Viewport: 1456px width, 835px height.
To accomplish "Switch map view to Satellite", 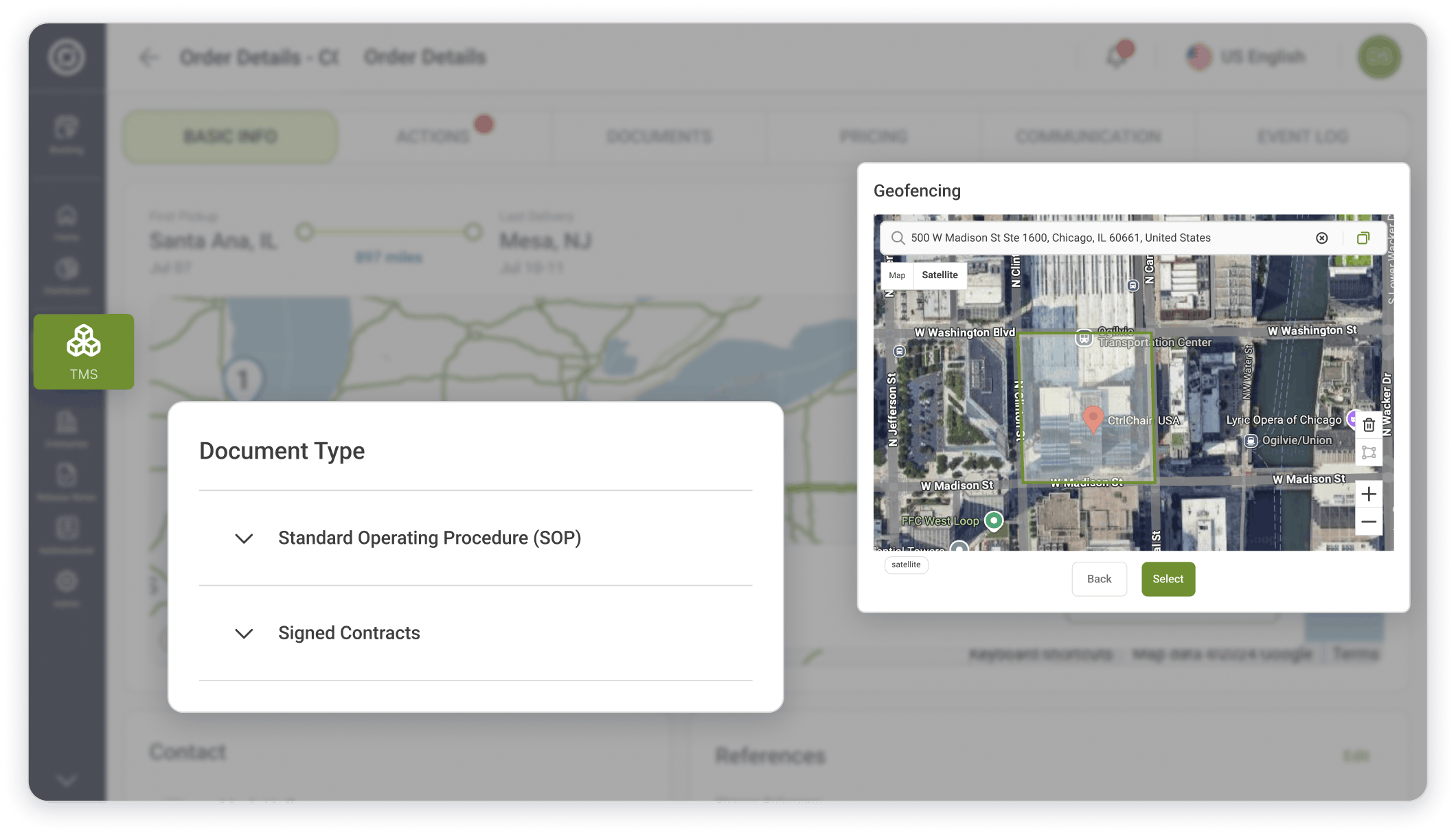I will coord(940,275).
